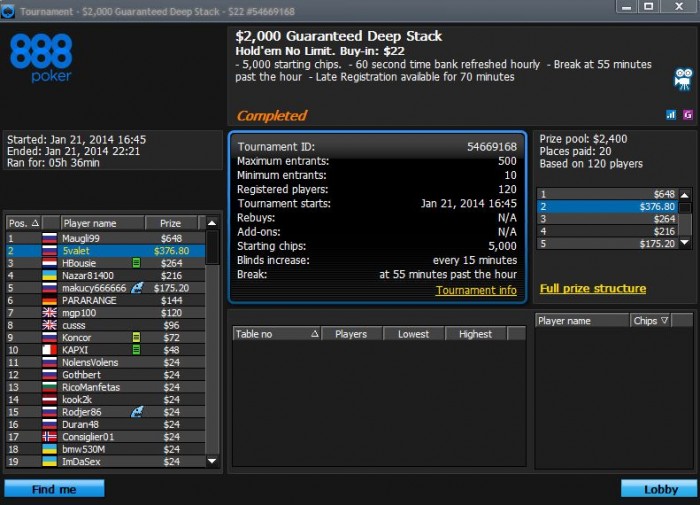This screenshot has width=700, height=505.
Task: Return to the Lobby
Action: [x=659, y=489]
